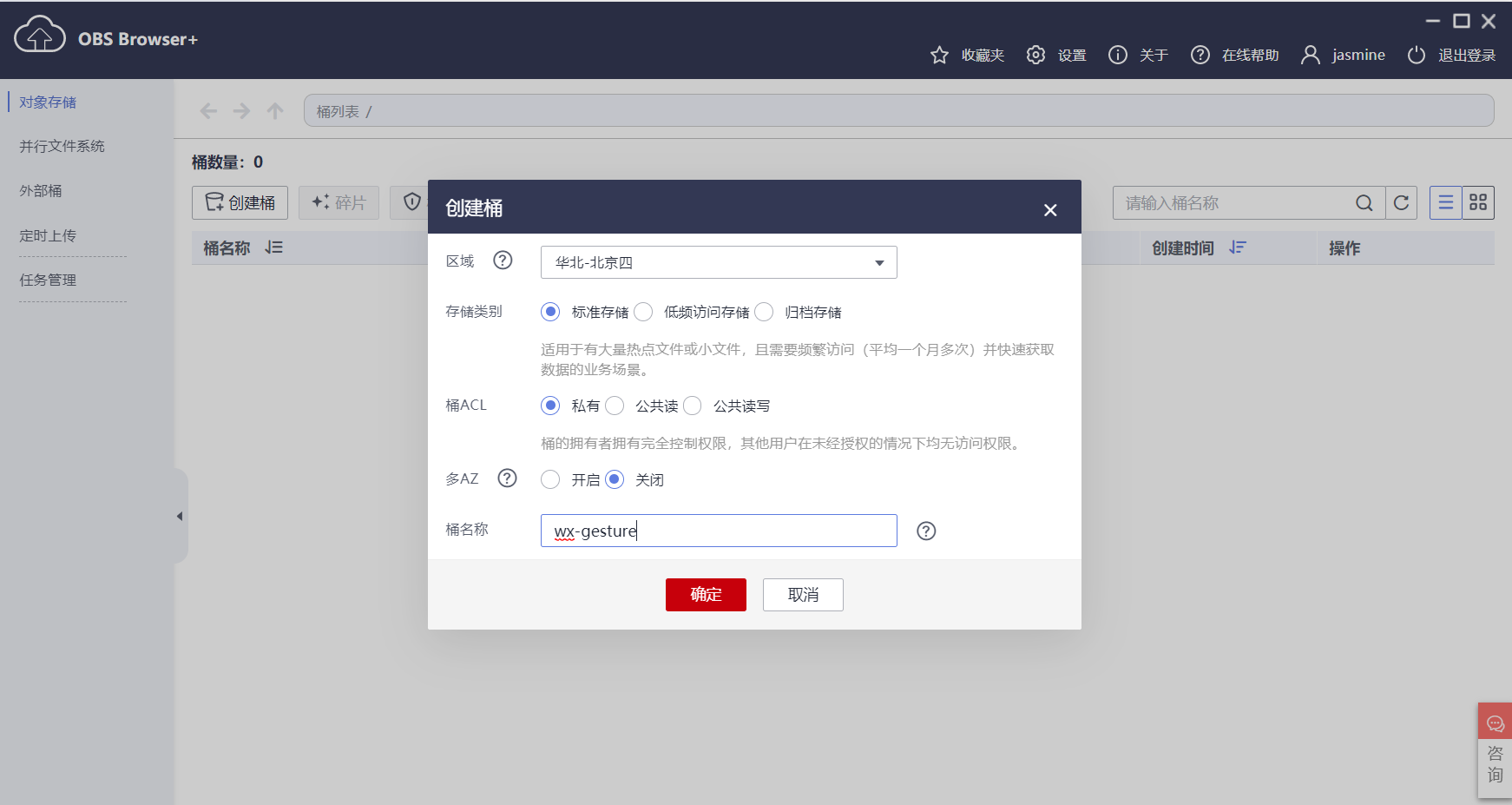Image resolution: width=1512 pixels, height=805 pixels.
Task: Switch to grid view layout
Action: coord(1478,202)
